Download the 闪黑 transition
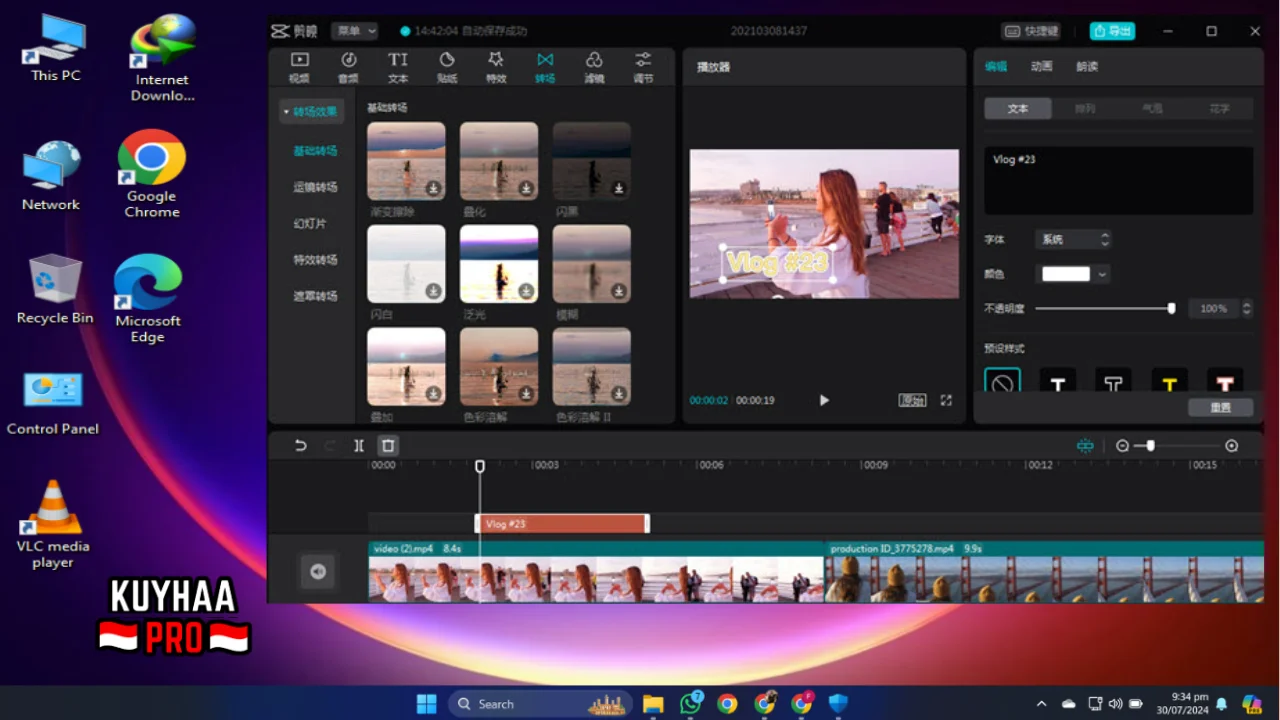This screenshot has height=720, width=1280. click(619, 188)
